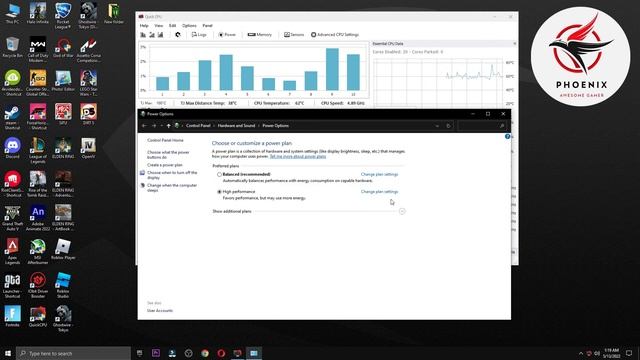Open Adobe Animate 2022 shortcut
This screenshot has width=640, height=360.
[x=38, y=218]
